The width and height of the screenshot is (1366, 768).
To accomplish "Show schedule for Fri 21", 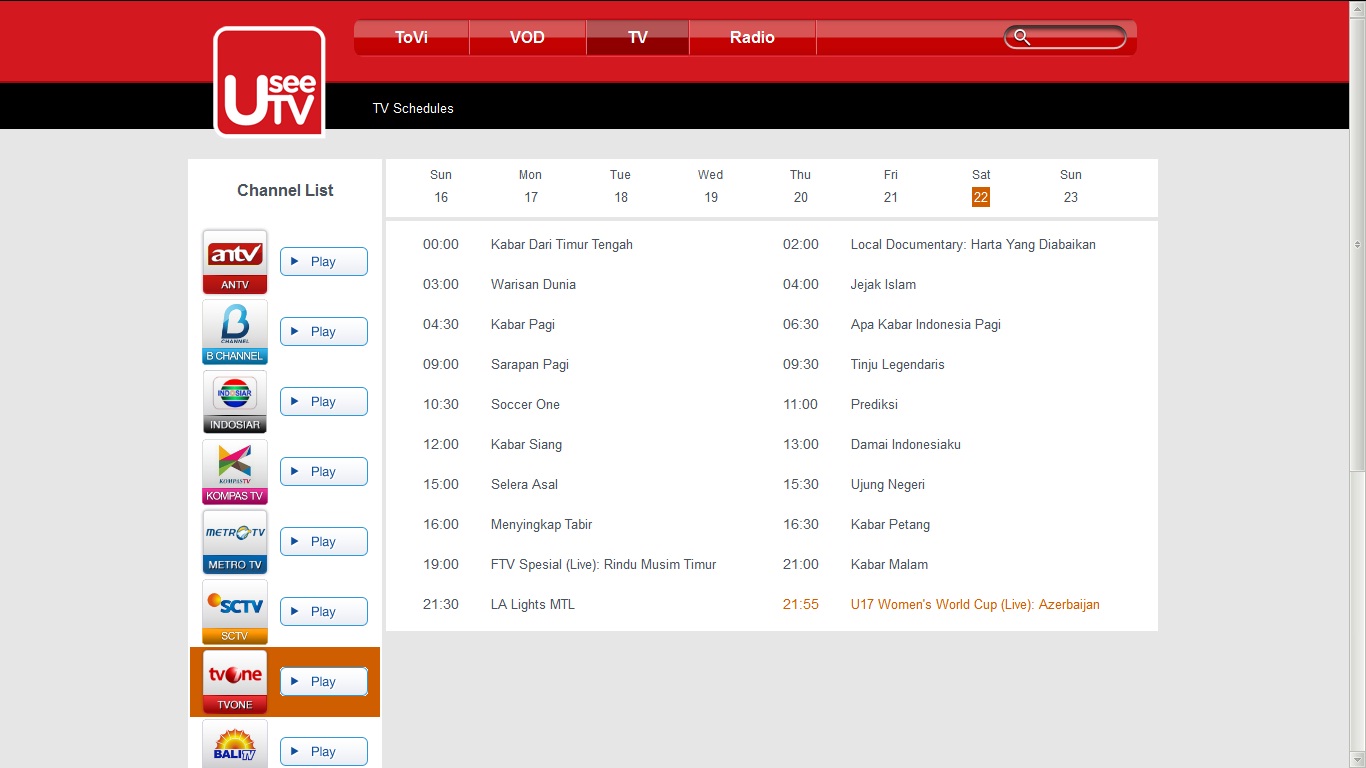I will tap(891, 187).
